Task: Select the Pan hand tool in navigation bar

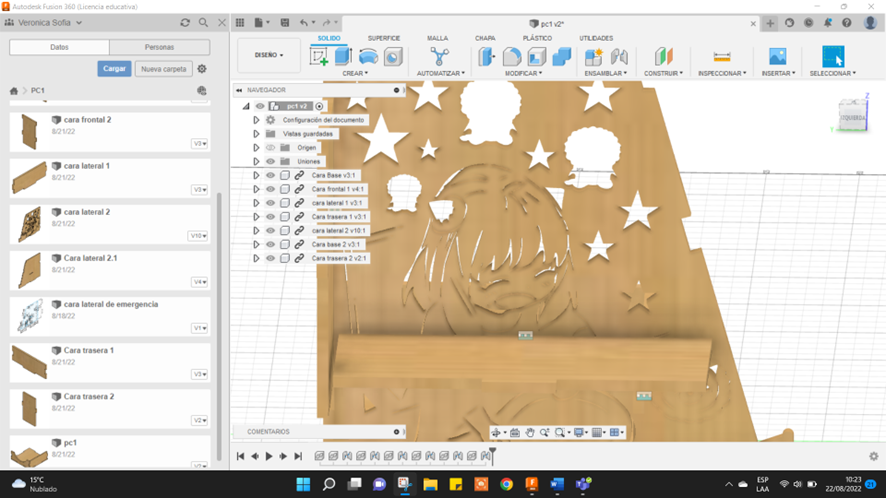Action: (529, 432)
